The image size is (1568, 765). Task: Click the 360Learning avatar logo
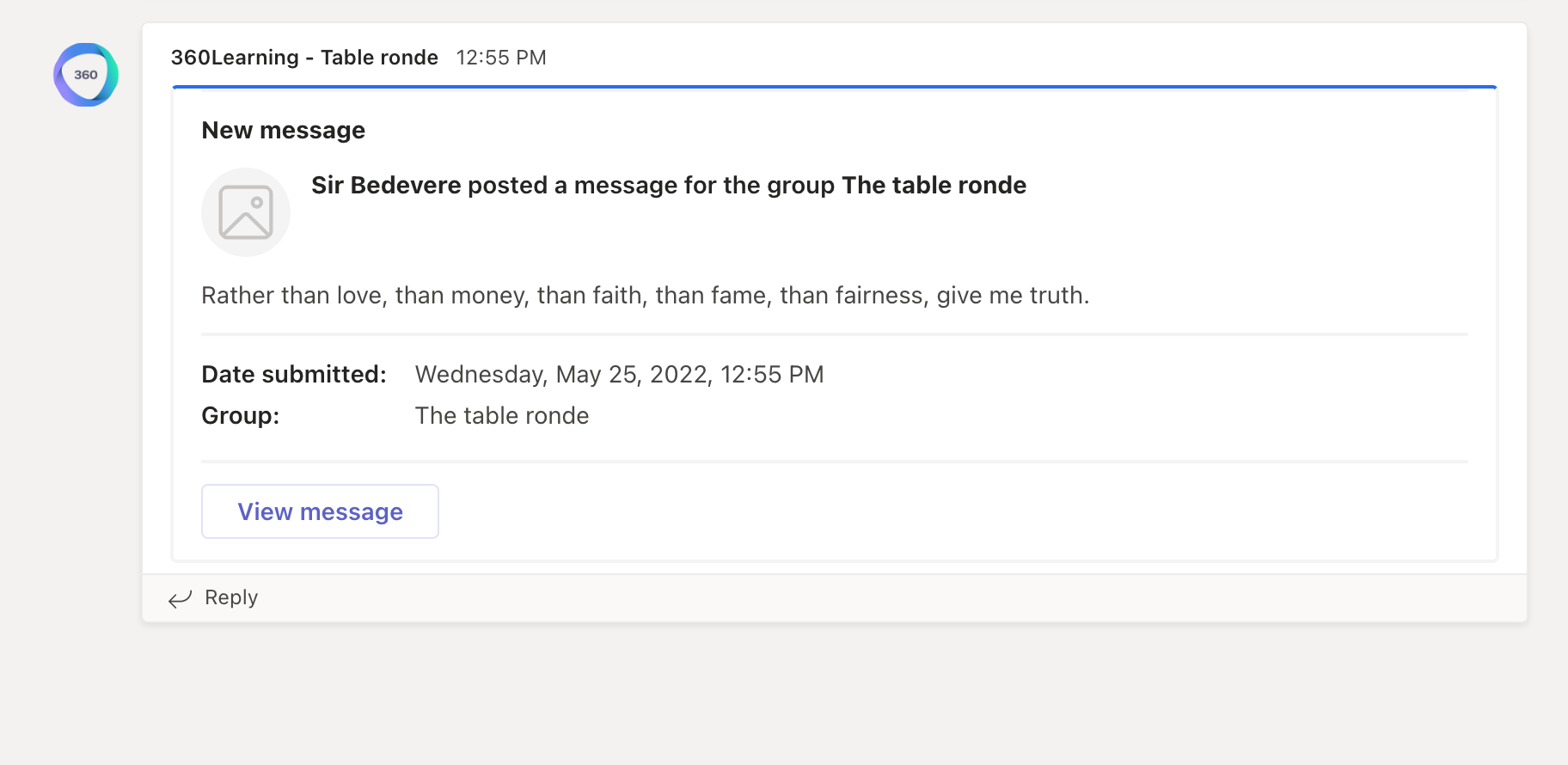(x=86, y=75)
